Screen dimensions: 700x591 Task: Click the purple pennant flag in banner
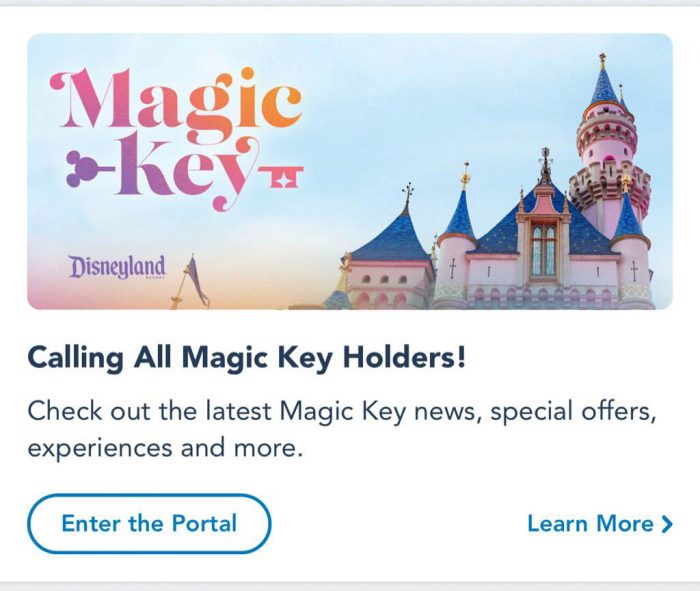(x=196, y=279)
